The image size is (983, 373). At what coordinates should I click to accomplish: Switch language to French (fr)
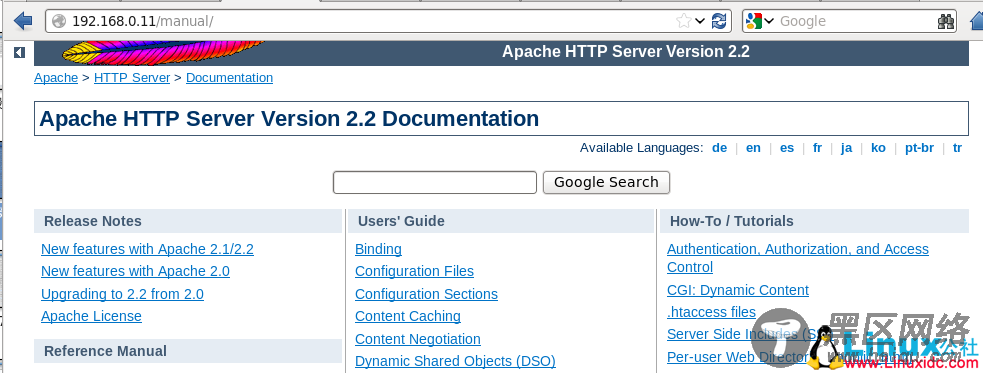(x=817, y=148)
